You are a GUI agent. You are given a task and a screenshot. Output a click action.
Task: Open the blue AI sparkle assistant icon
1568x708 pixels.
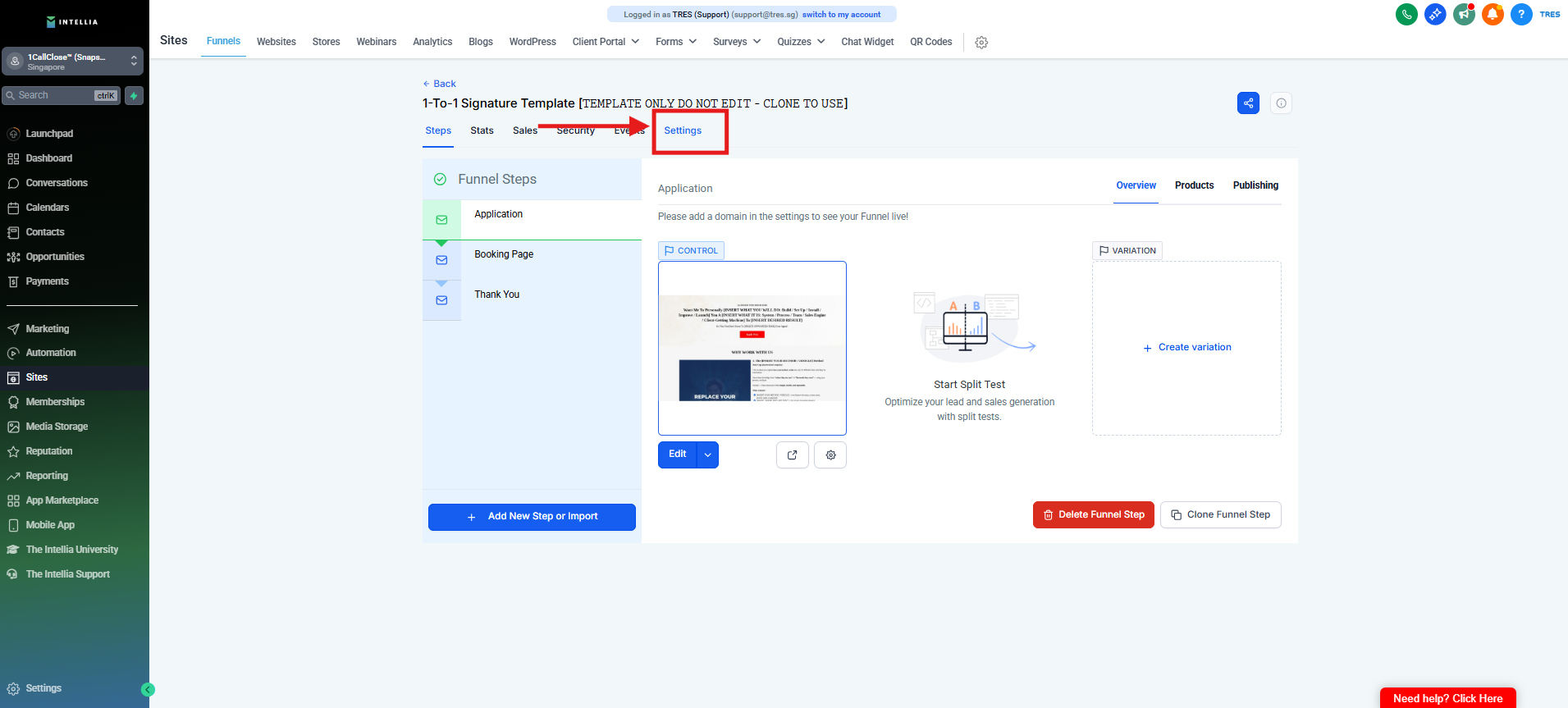(1435, 14)
